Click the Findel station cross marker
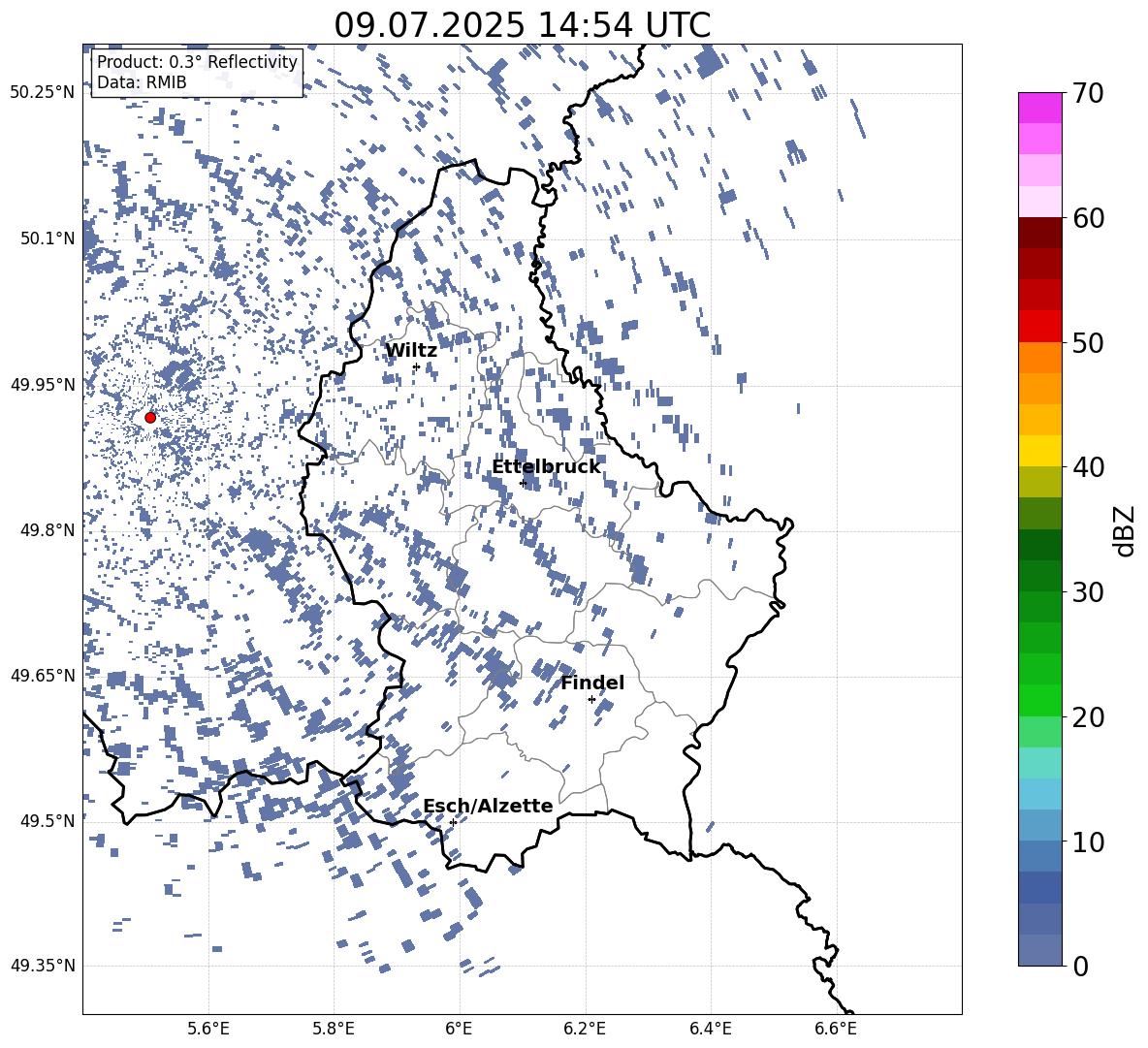This screenshot has height=1048, width=1148. (591, 700)
